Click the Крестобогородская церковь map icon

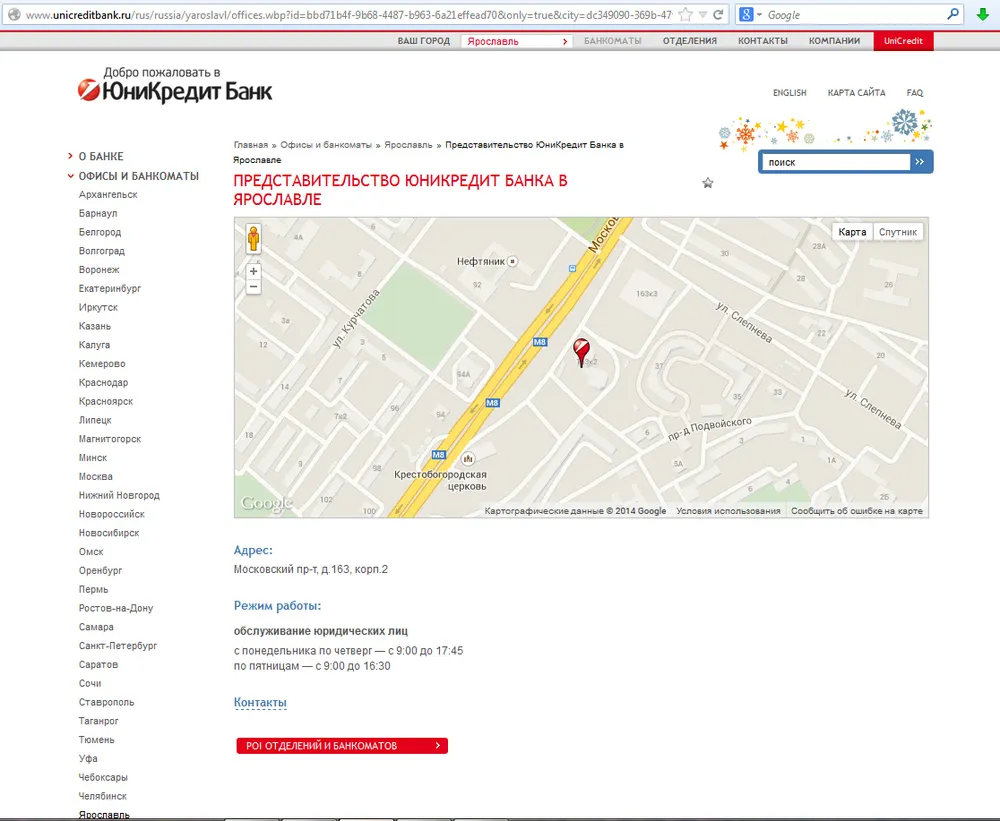point(468,458)
